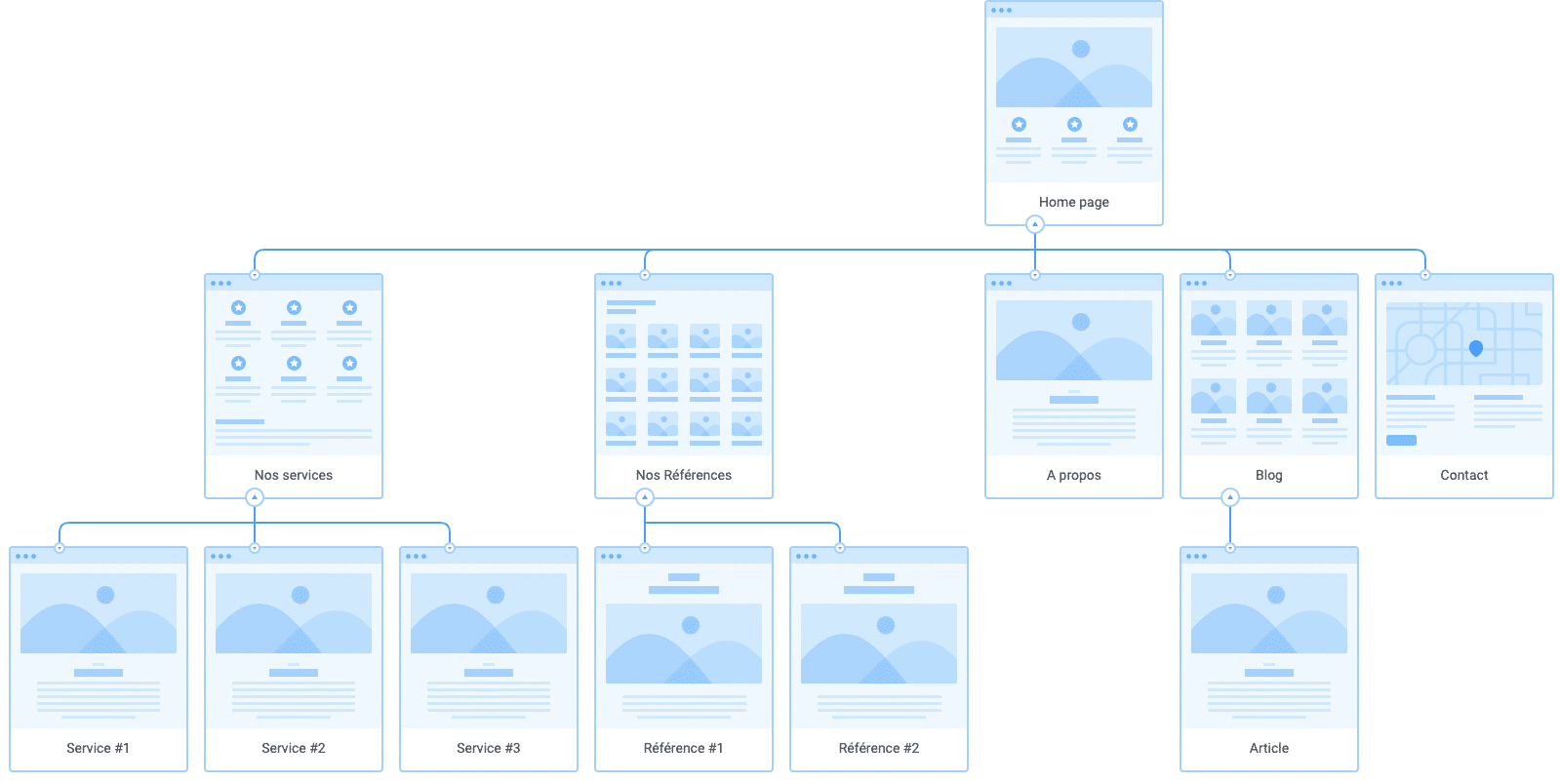Click the top connector node of Service #3

pos(450,548)
